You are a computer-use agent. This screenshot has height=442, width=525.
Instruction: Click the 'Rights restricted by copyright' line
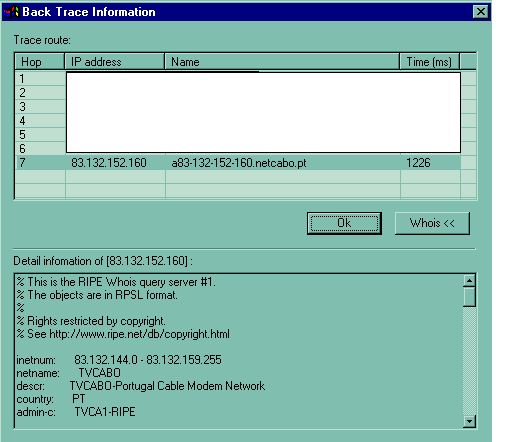click(x=91, y=321)
